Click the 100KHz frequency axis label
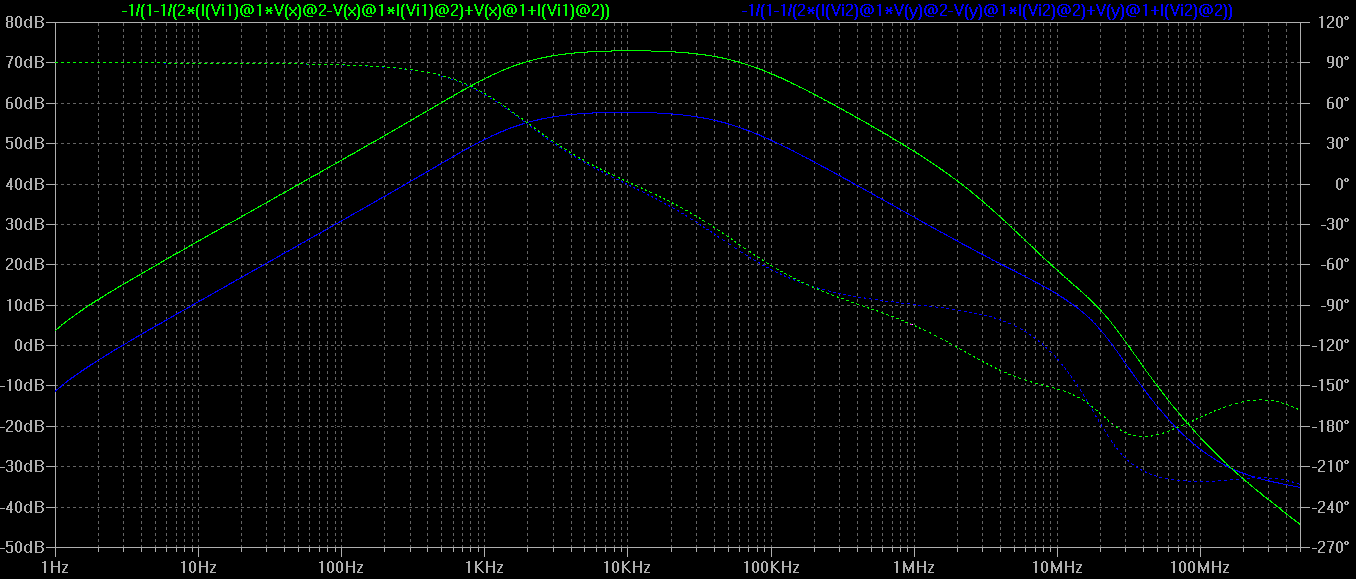This screenshot has width=1356, height=579. click(x=770, y=567)
